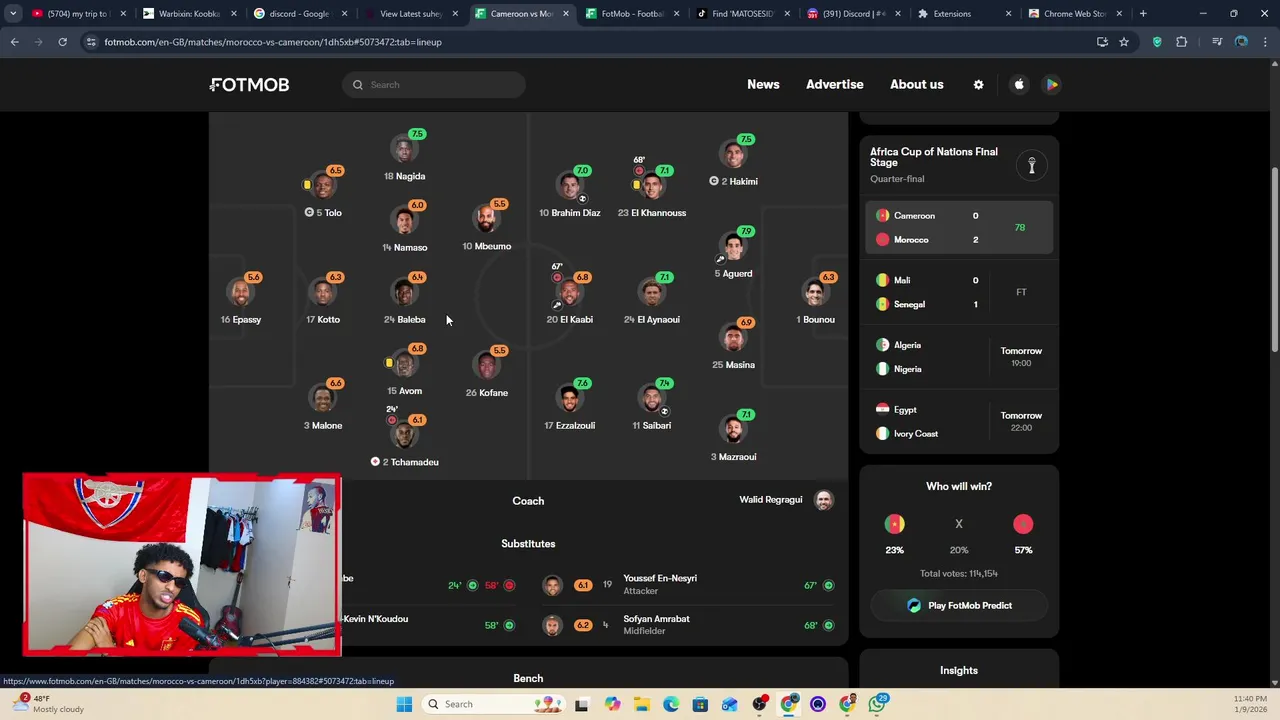Click player 10 Brahim Diaz

(x=570, y=193)
